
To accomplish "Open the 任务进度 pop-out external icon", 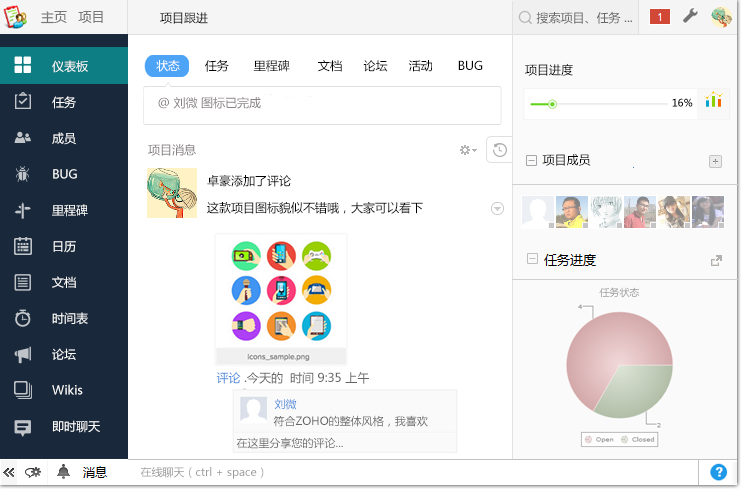I will coord(716,260).
